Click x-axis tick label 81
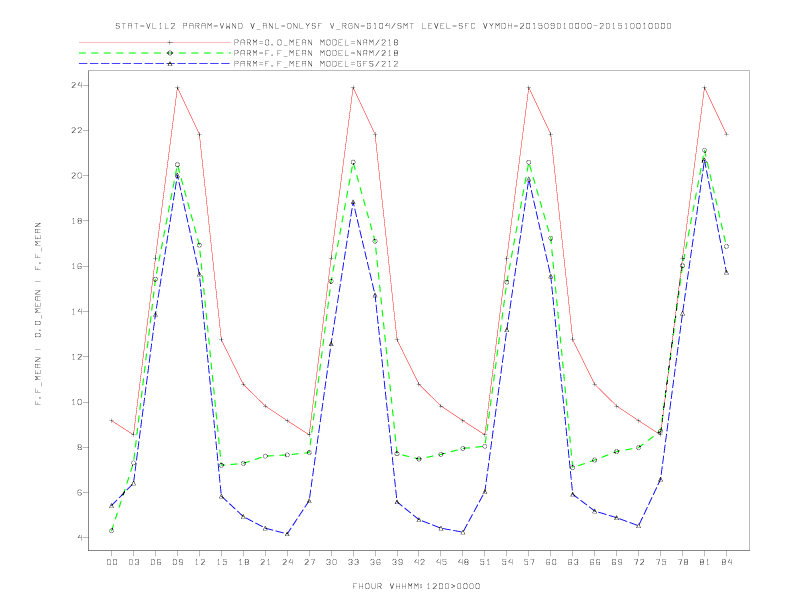 (705, 562)
